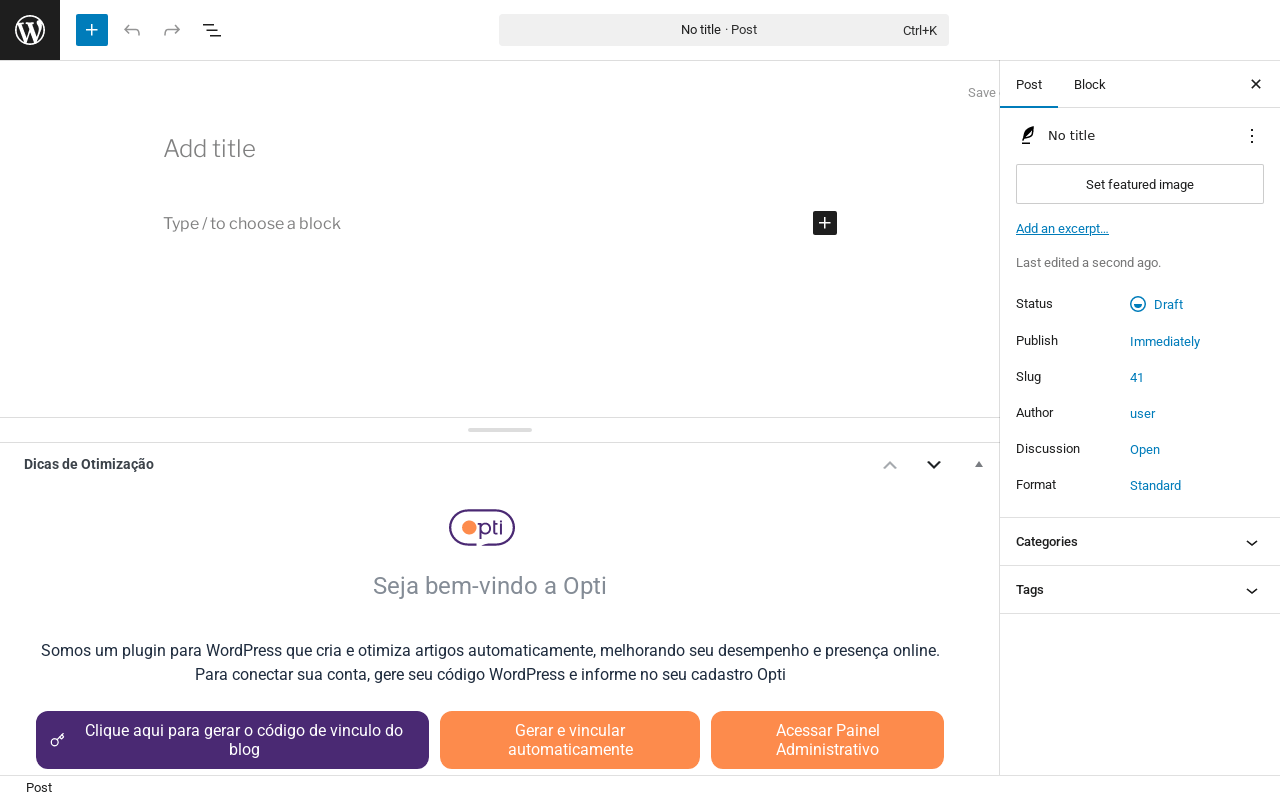Move Dicas de Otimização panel up
Viewport: 1280px width, 800px height.
pos(890,464)
